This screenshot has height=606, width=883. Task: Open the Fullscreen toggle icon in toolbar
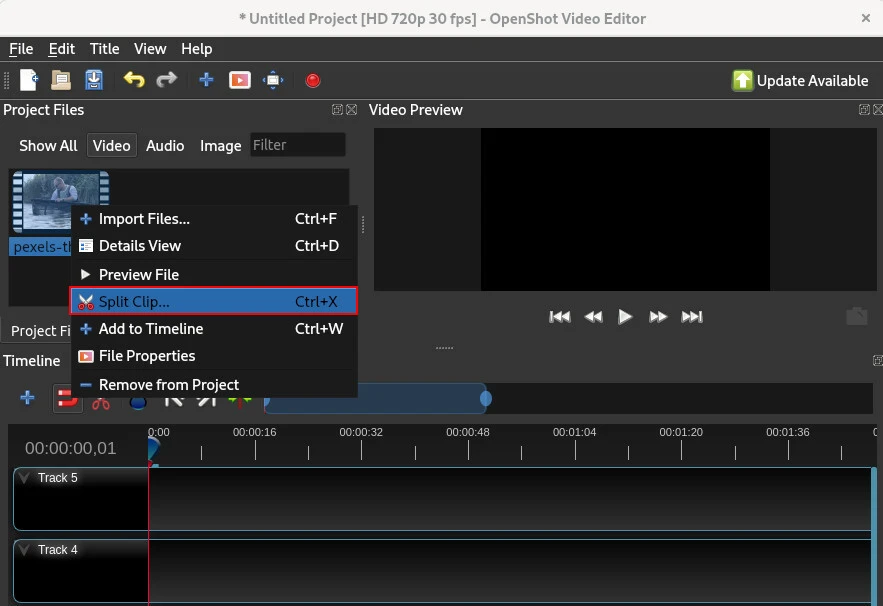click(x=273, y=80)
